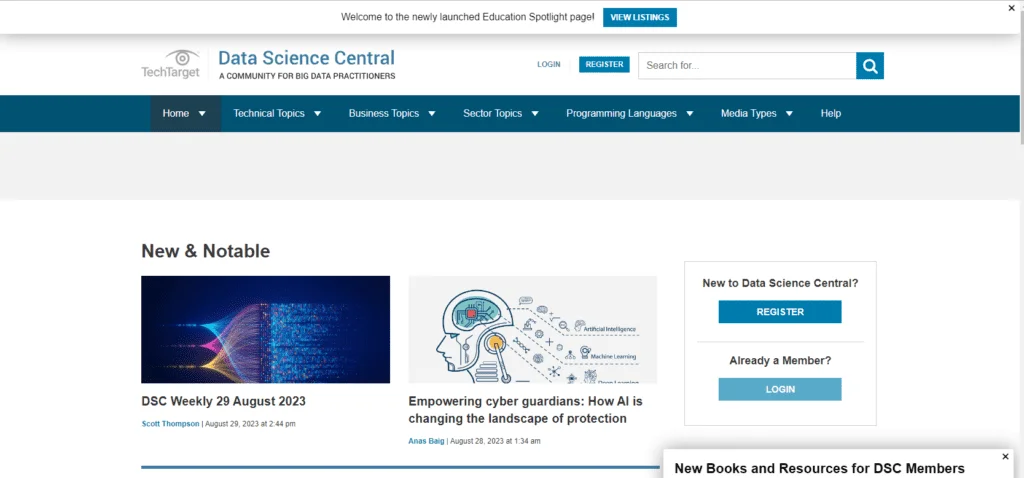Click the New to Data Science Central? text
The width and height of the screenshot is (1024, 478).
tap(780, 283)
